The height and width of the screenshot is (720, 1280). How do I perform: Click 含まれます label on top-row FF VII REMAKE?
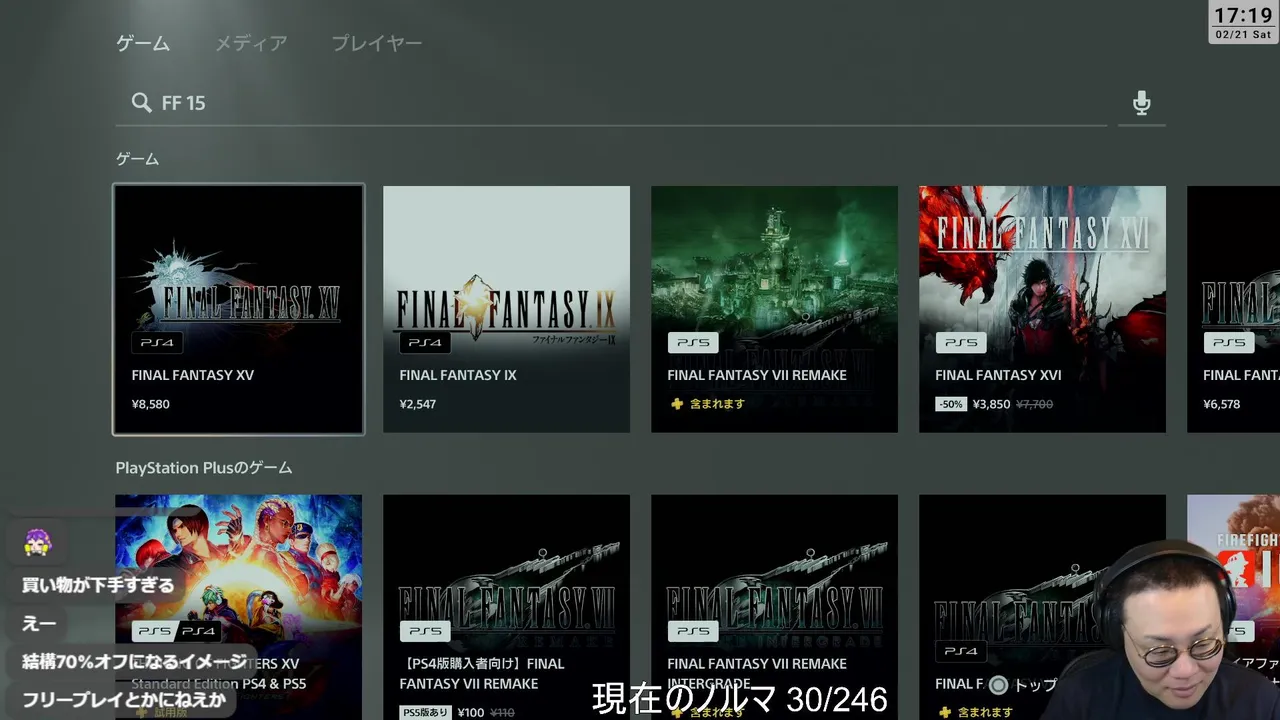[x=717, y=404]
